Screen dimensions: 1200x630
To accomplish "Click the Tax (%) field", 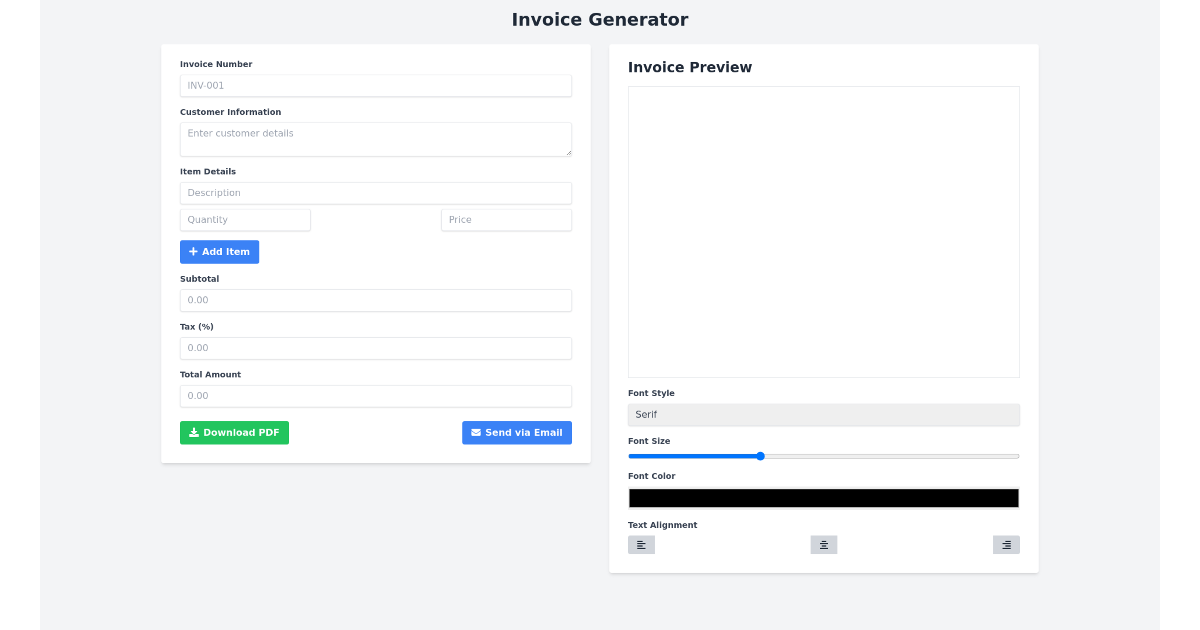I will coord(375,347).
